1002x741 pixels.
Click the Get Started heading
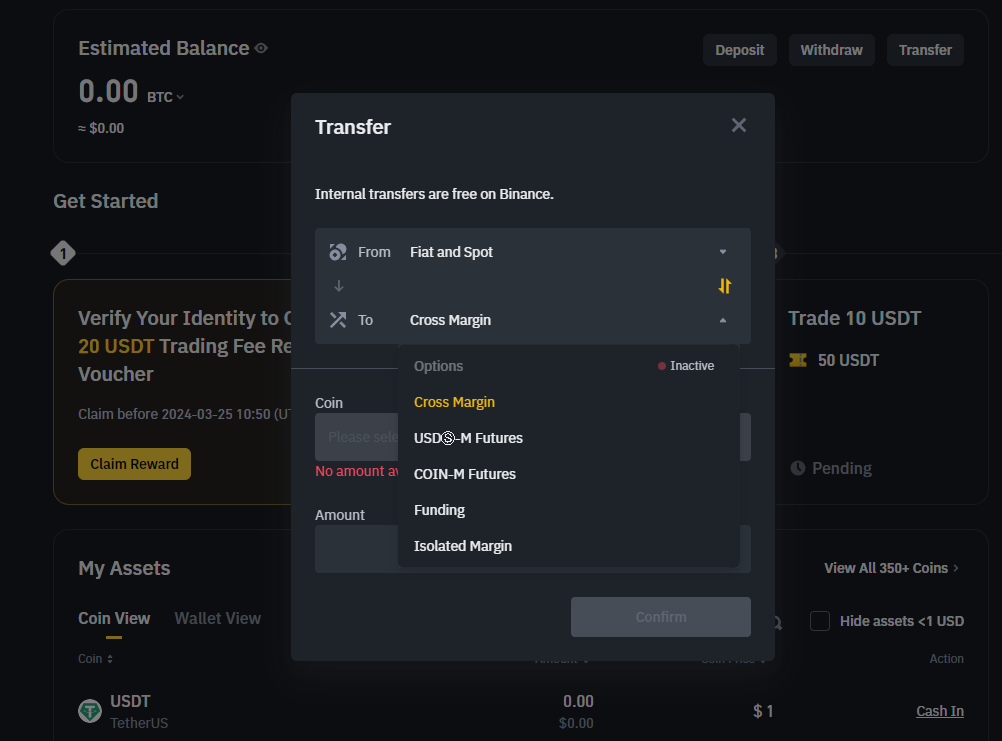click(x=105, y=201)
